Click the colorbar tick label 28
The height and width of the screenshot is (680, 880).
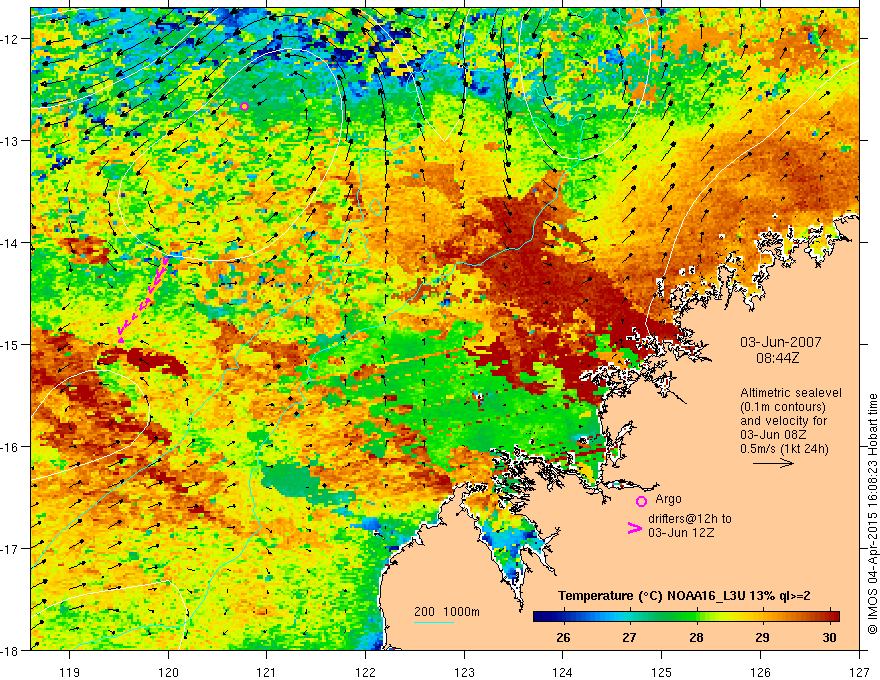(x=696, y=638)
